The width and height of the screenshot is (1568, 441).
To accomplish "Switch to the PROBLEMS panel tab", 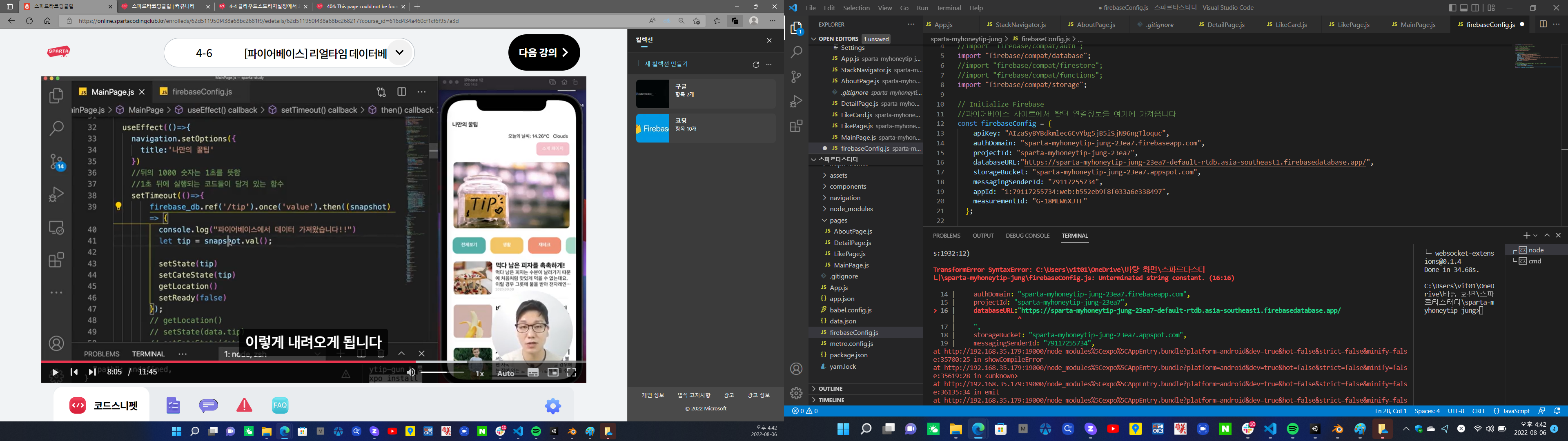I will [947, 236].
